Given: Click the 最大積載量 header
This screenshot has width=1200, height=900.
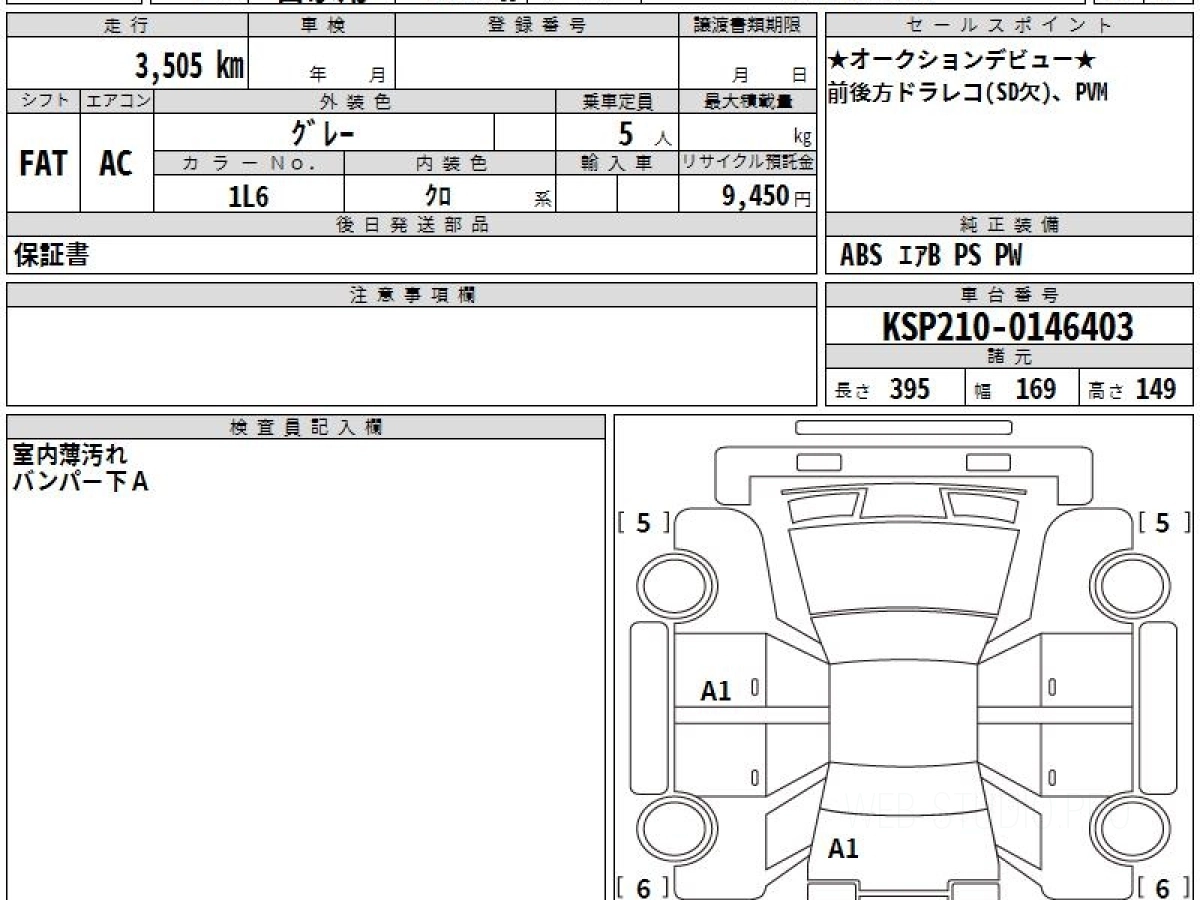Looking at the screenshot, I should point(747,101).
